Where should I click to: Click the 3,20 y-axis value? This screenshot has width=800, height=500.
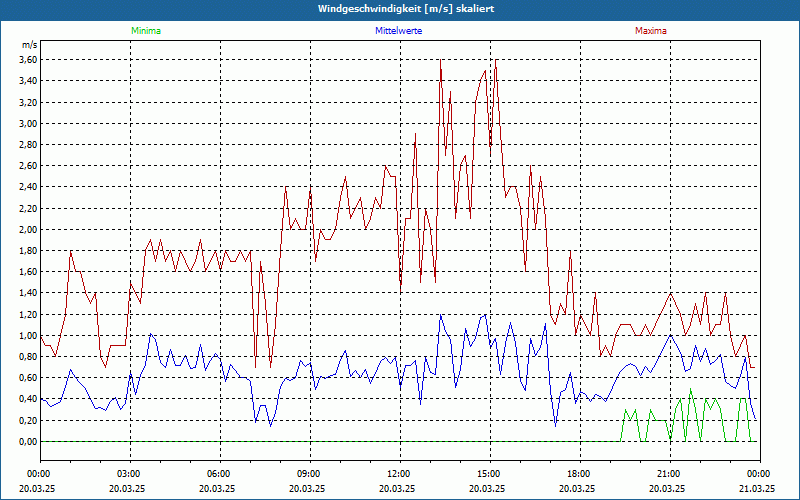click(x=28, y=102)
